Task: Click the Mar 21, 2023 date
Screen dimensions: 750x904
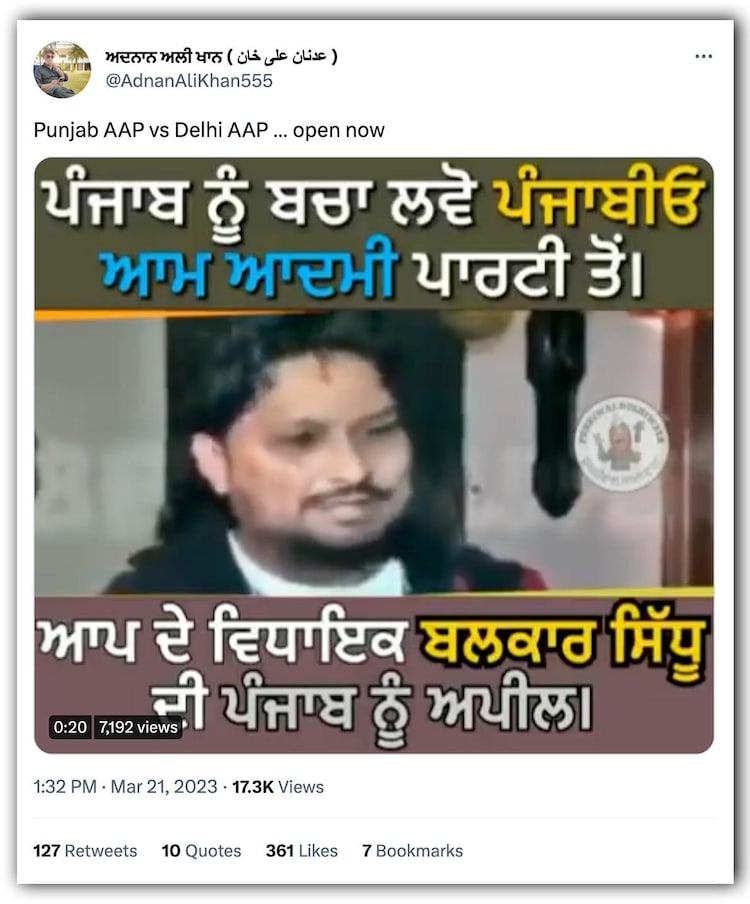Action: coord(164,787)
